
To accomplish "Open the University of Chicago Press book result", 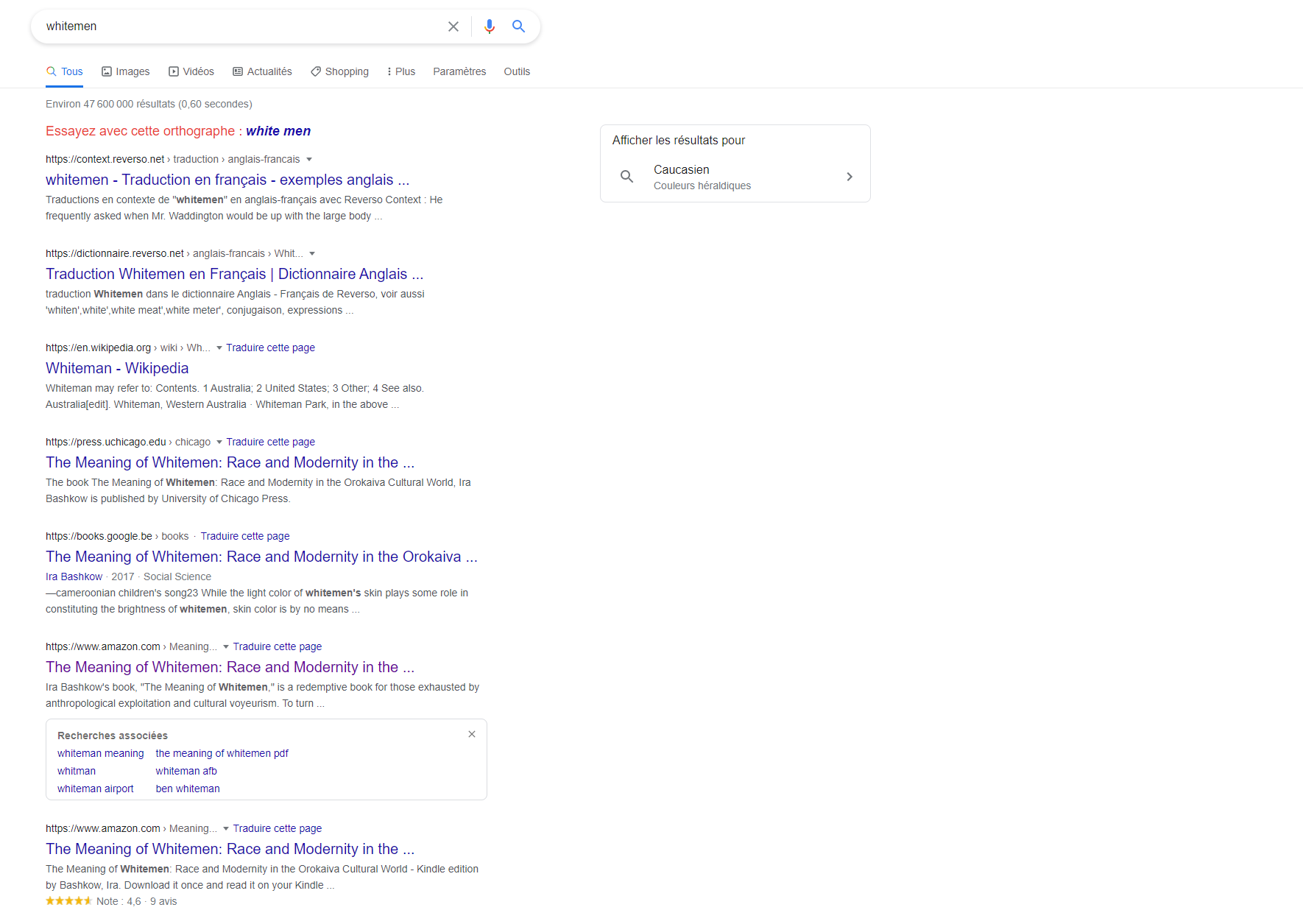I will point(230,462).
